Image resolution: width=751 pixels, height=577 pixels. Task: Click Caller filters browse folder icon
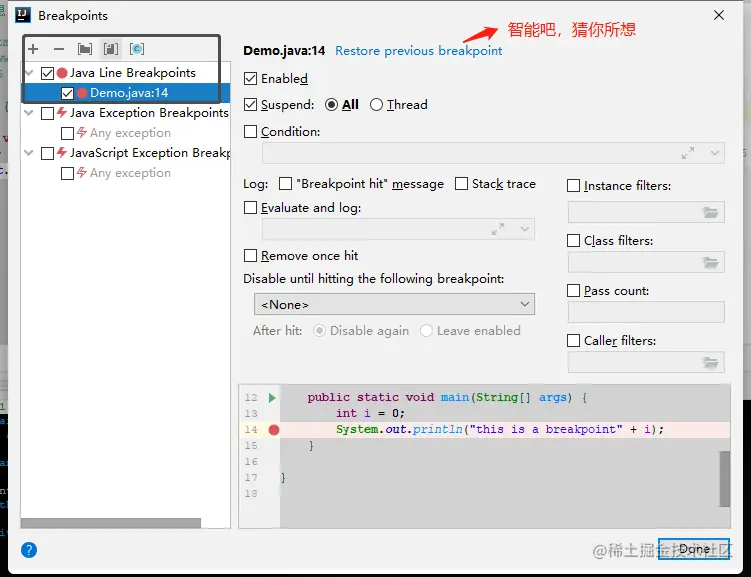710,363
